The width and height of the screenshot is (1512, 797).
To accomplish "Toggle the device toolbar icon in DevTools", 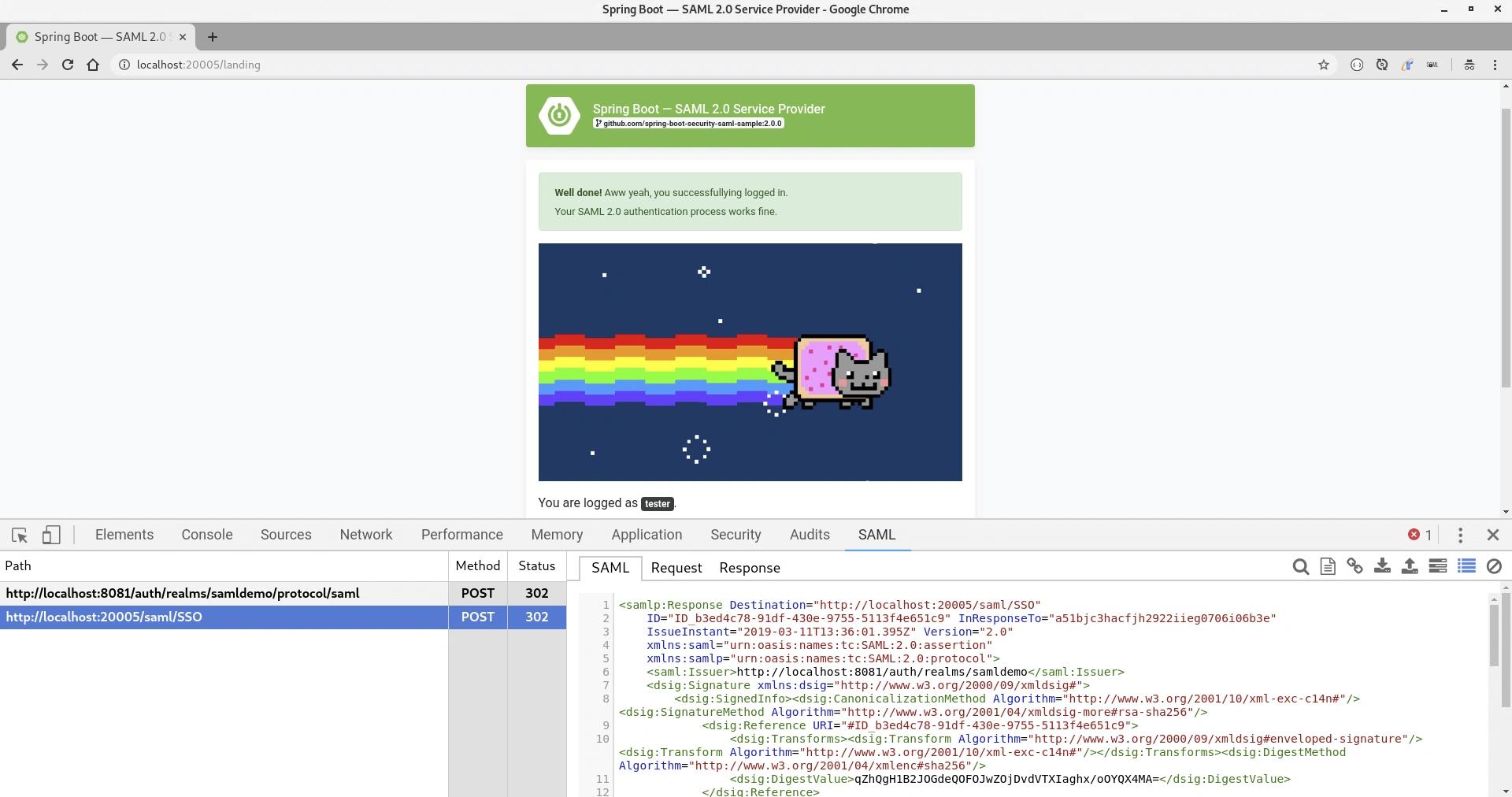I will pos(51,535).
